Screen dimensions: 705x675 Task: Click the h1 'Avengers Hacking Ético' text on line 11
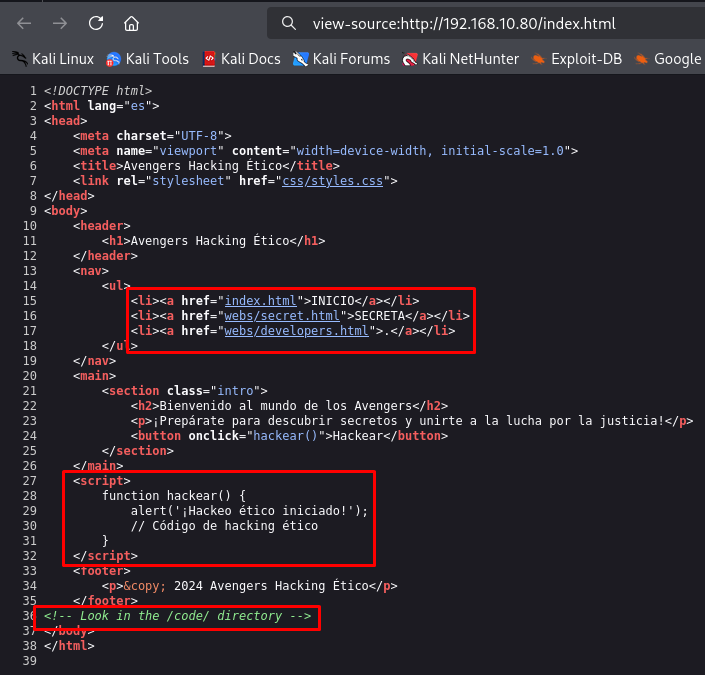(210, 241)
